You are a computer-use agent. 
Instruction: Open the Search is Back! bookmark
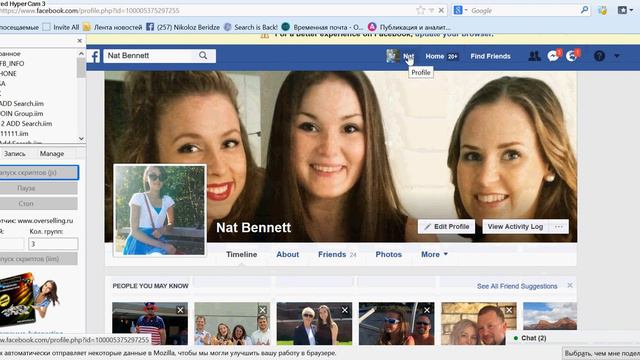coord(251,27)
